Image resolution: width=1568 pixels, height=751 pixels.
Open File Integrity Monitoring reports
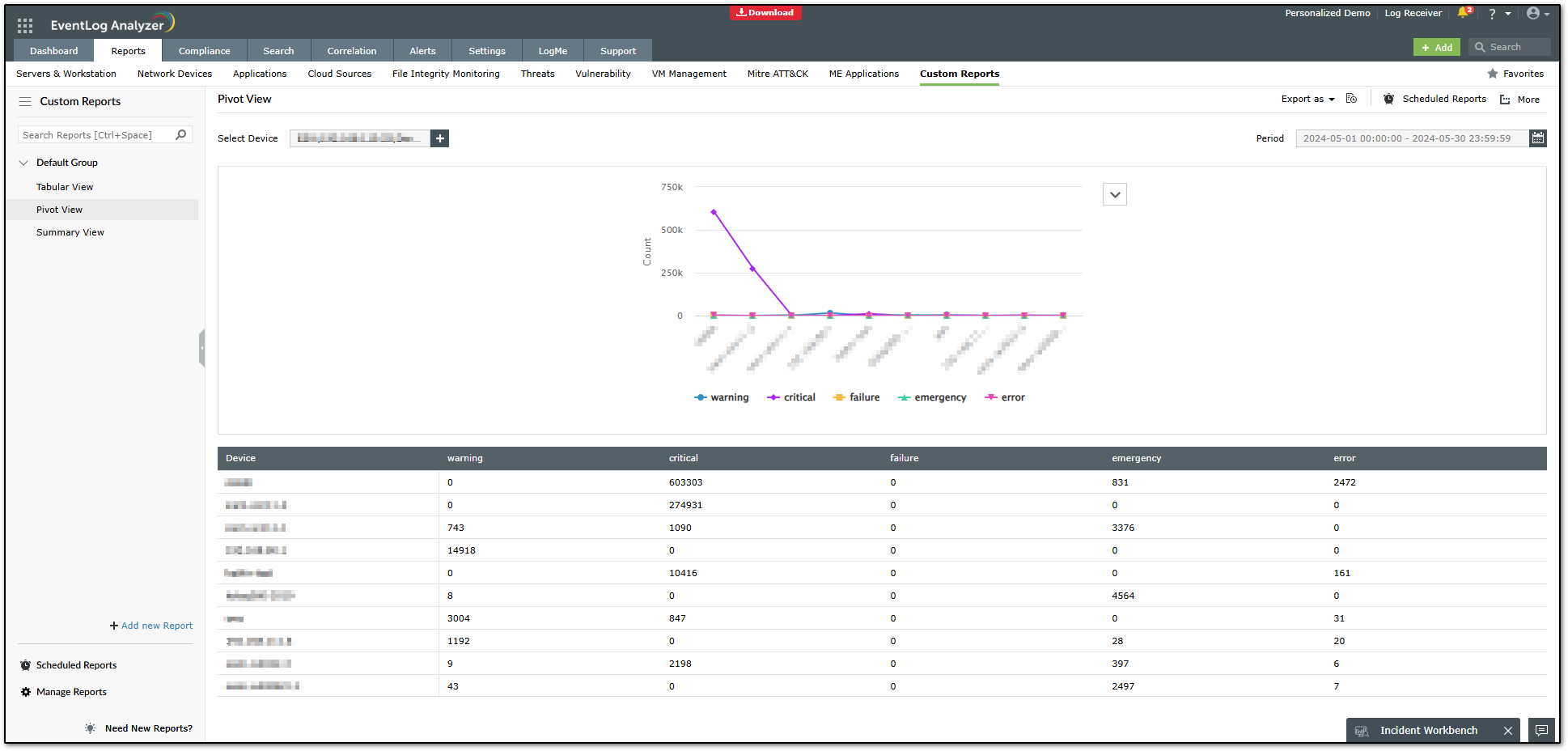click(x=446, y=74)
